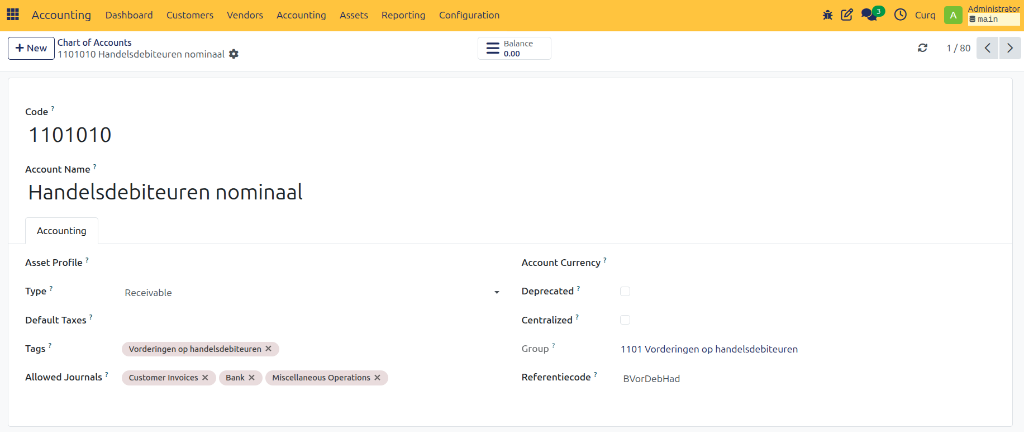Click the refresh record icon
This screenshot has height=432, width=1024.
pos(922,48)
